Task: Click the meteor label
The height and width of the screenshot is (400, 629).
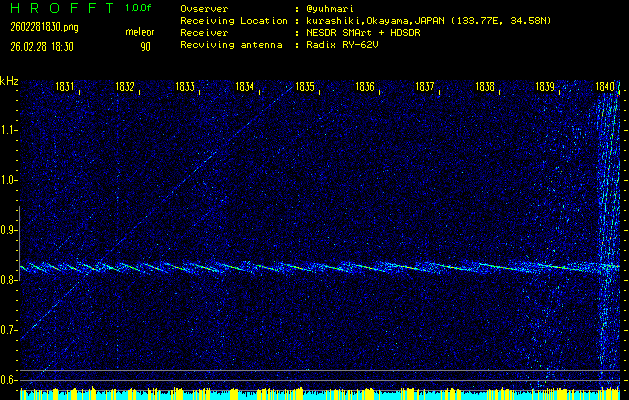Action: (139, 33)
